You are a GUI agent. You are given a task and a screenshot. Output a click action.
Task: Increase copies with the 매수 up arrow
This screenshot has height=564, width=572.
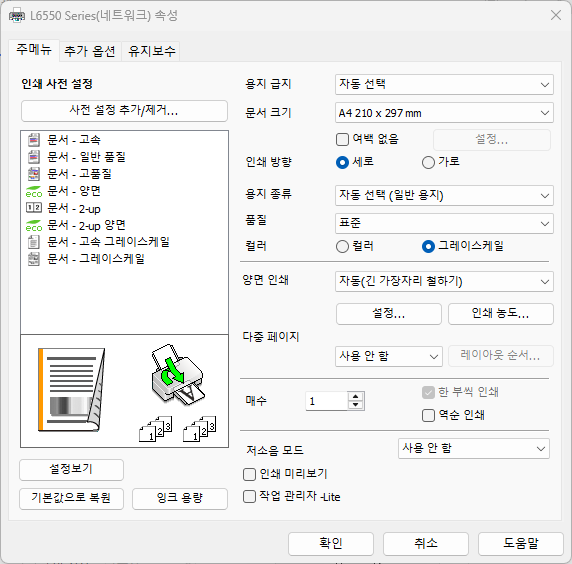tap(356, 397)
